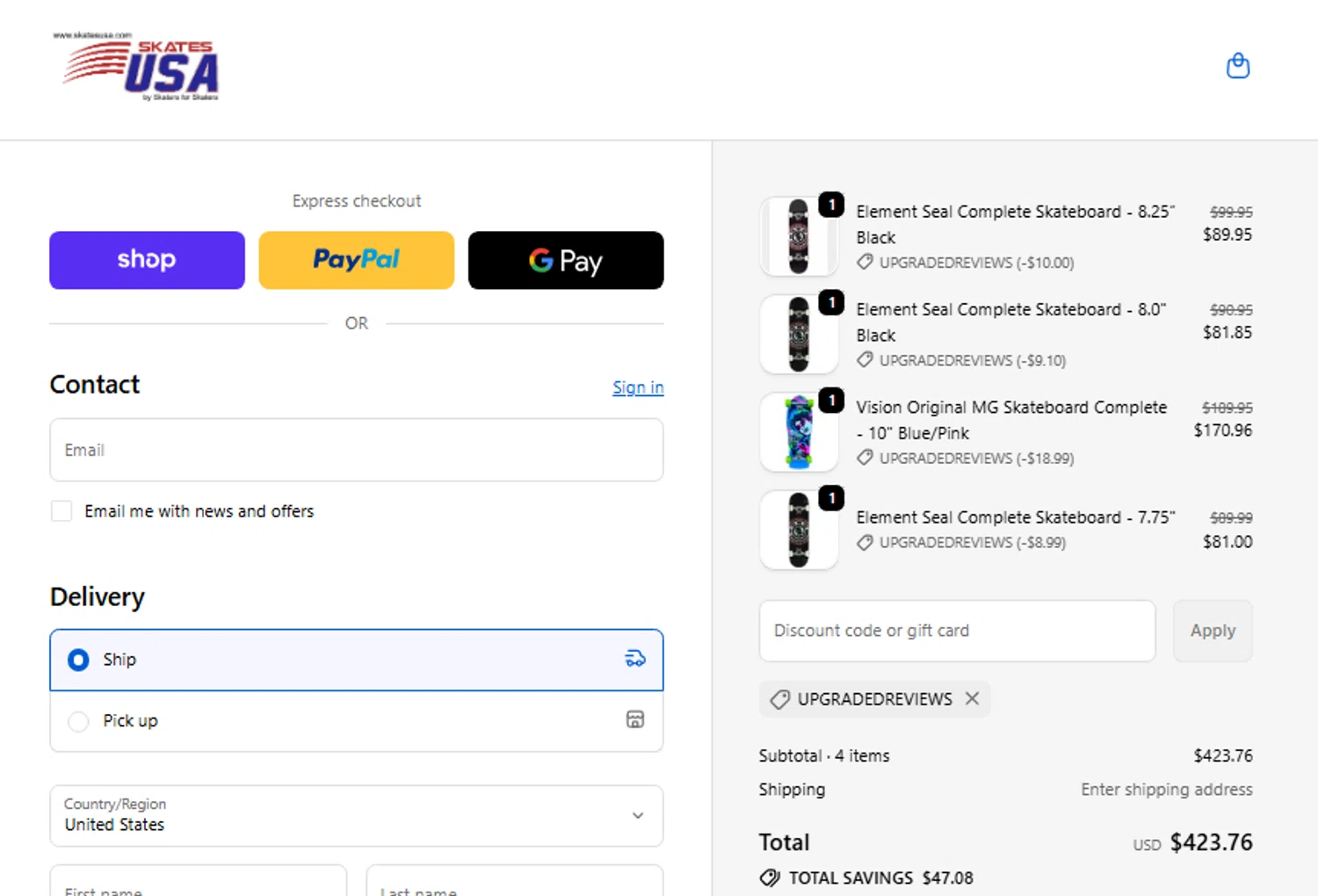Click the $81.85 discounted price
The image size is (1318, 896).
point(1227,332)
